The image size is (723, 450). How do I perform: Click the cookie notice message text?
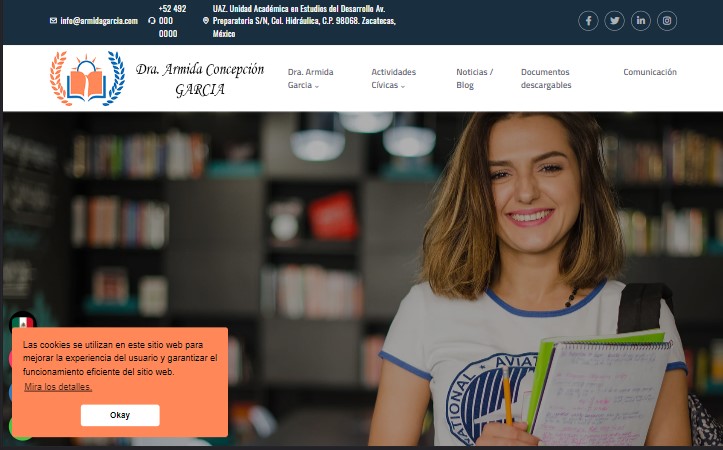(x=120, y=358)
